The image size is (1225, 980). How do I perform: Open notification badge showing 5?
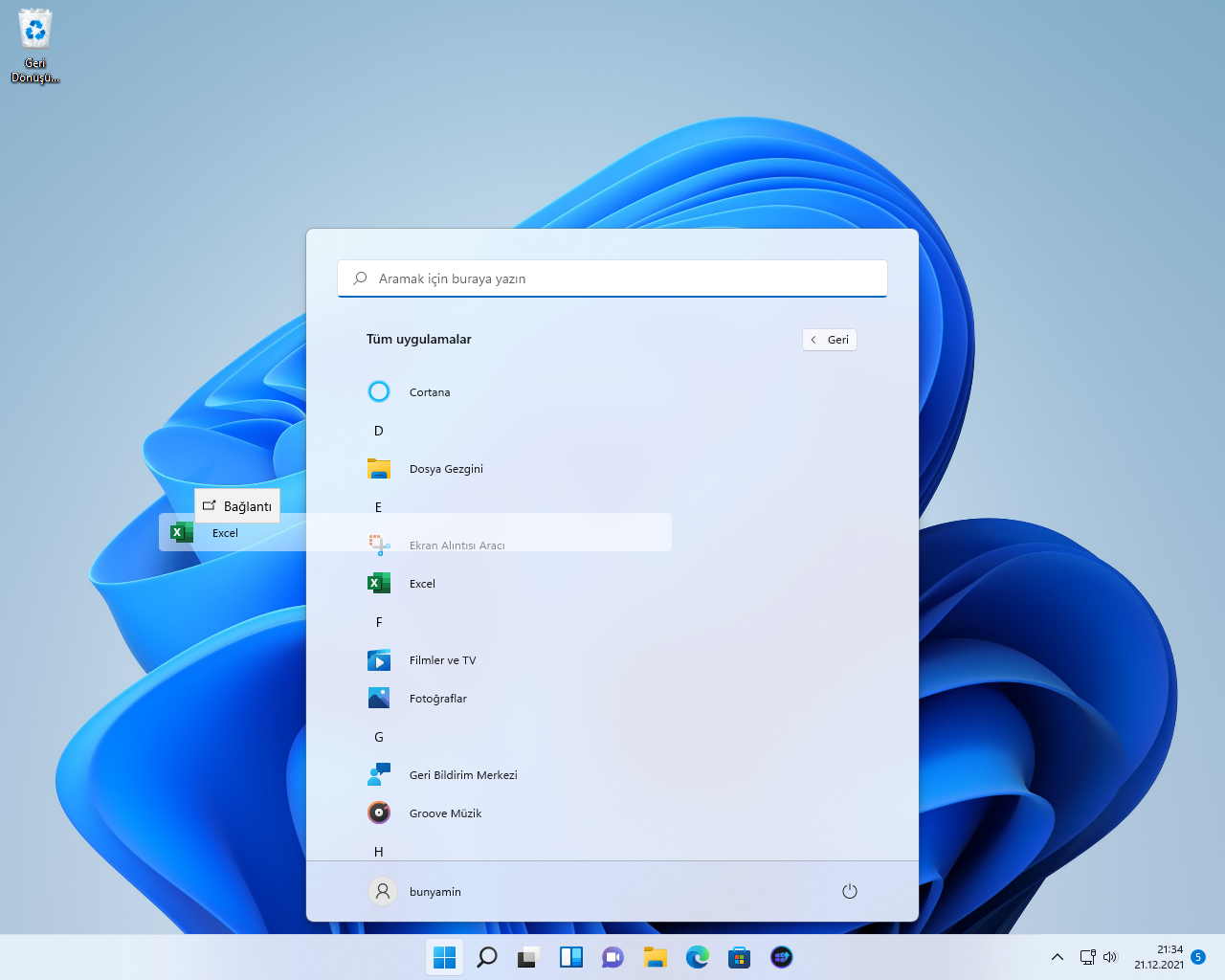pos(1198,957)
